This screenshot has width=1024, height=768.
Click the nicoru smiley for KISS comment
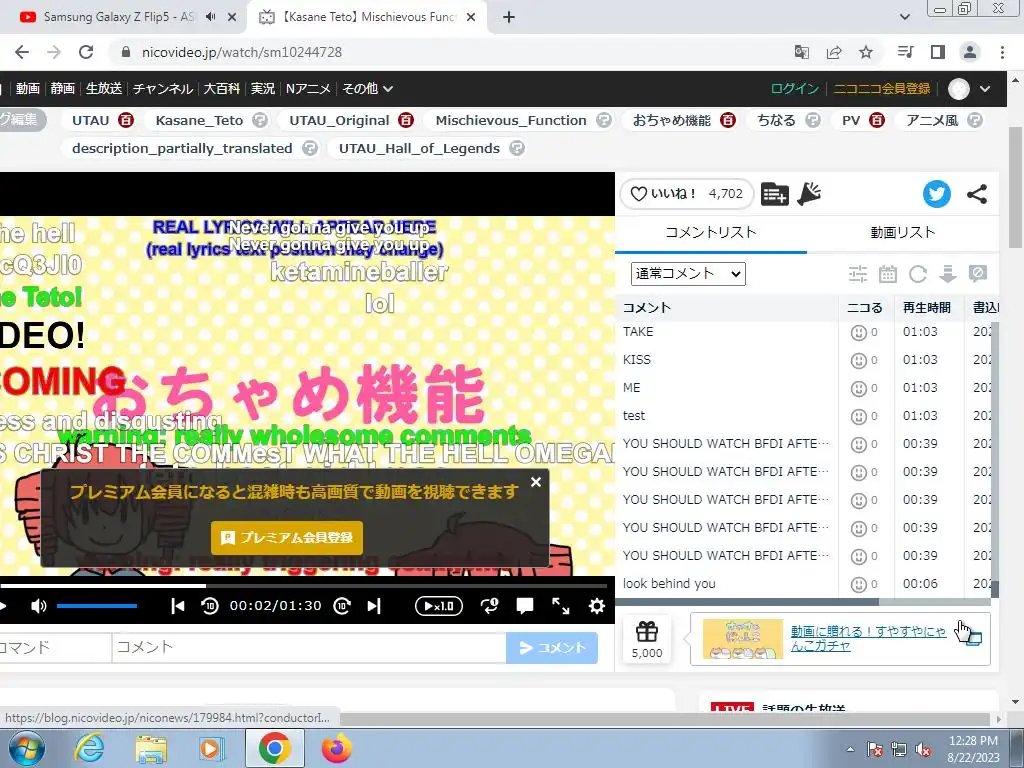click(858, 360)
